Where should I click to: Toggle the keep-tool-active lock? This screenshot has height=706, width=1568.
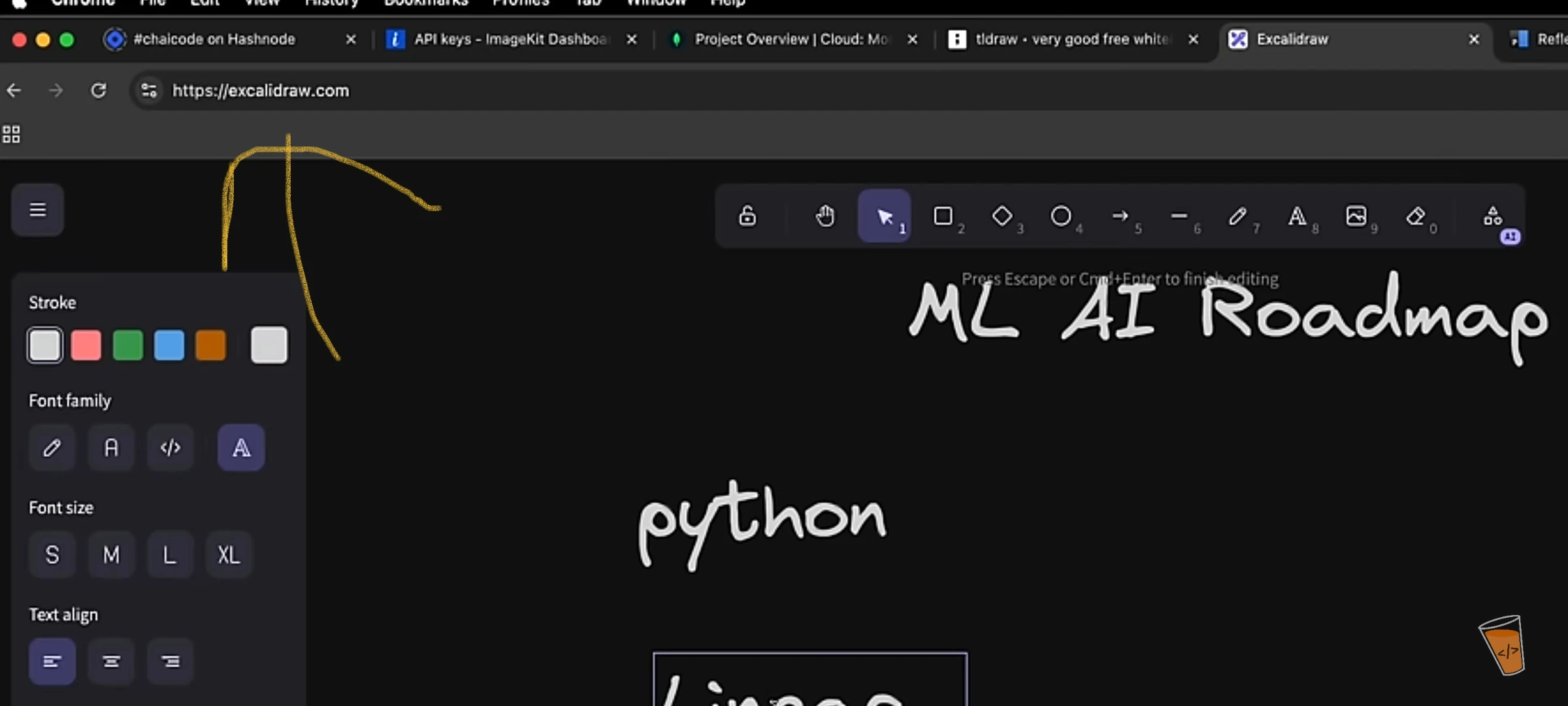tap(747, 216)
